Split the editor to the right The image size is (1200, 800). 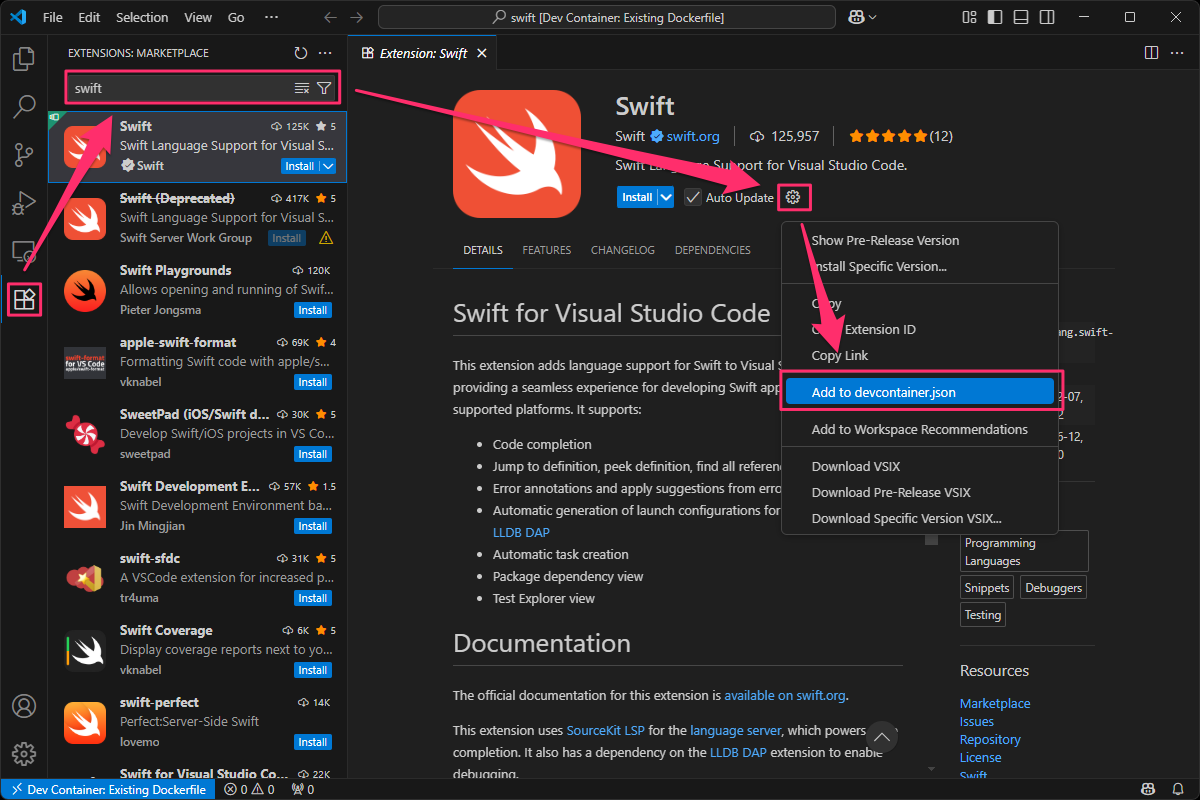coord(1151,53)
